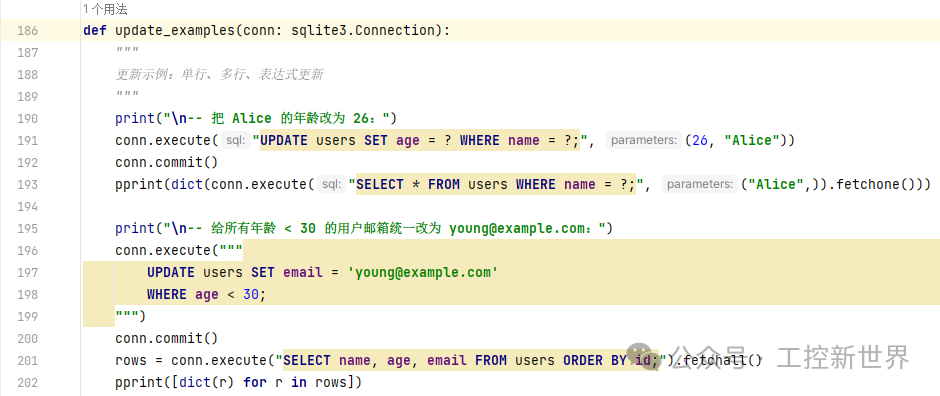Click the UPDATE users SET age string
This screenshot has width=940, height=396.
[420, 141]
